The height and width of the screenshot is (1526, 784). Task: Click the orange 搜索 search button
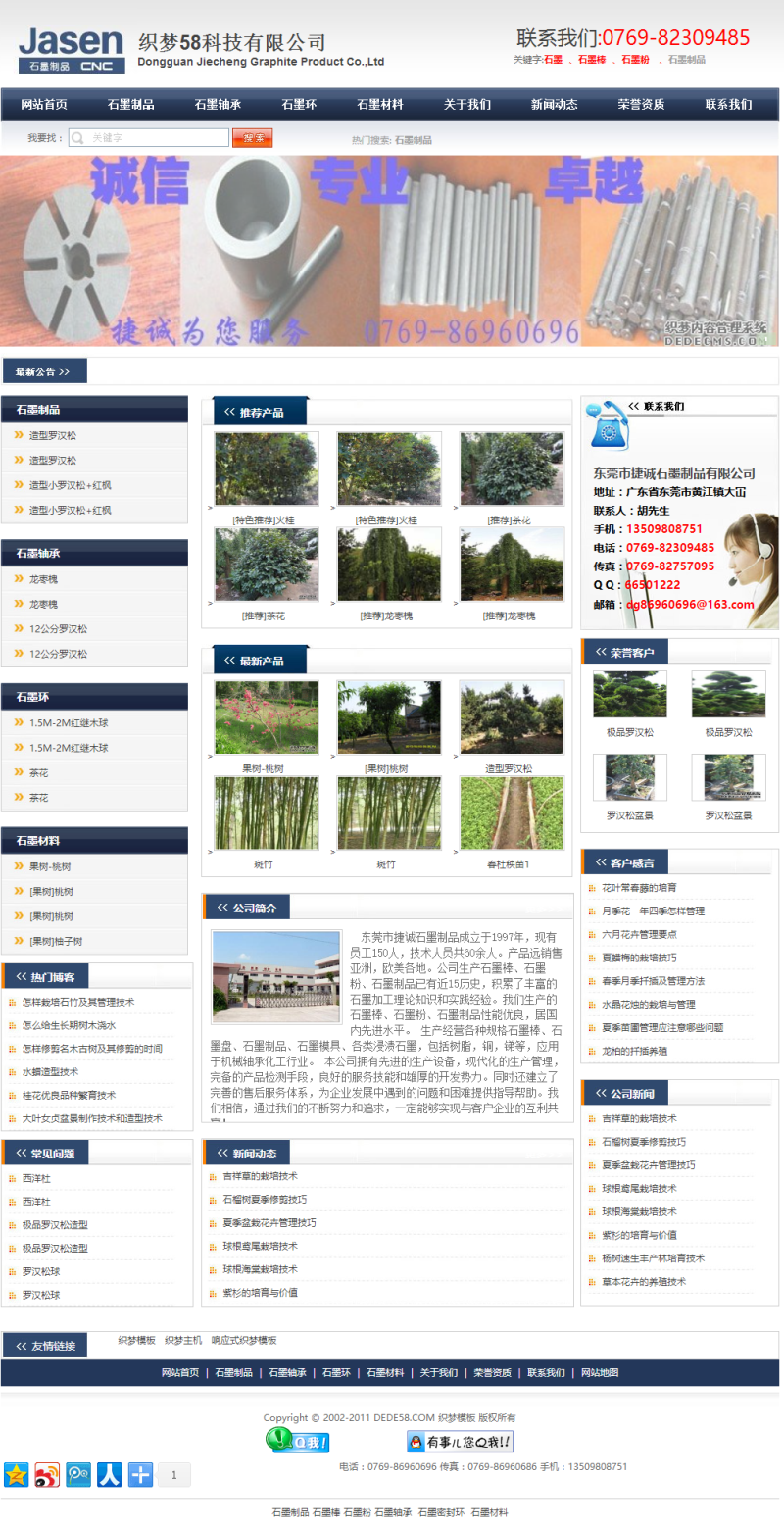tap(252, 137)
